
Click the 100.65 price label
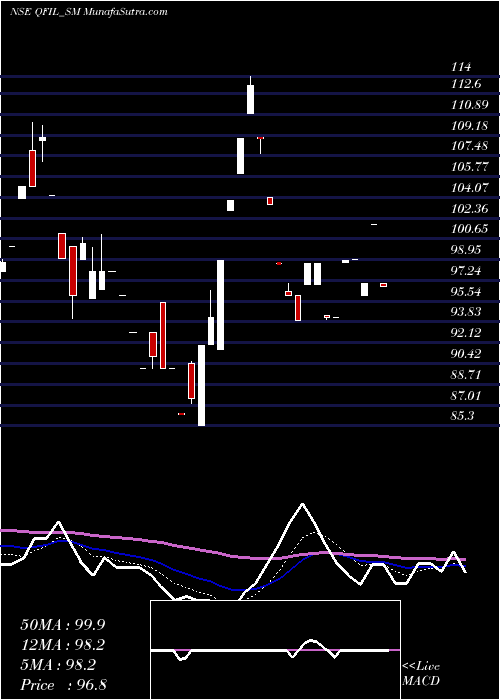[x=470, y=229]
